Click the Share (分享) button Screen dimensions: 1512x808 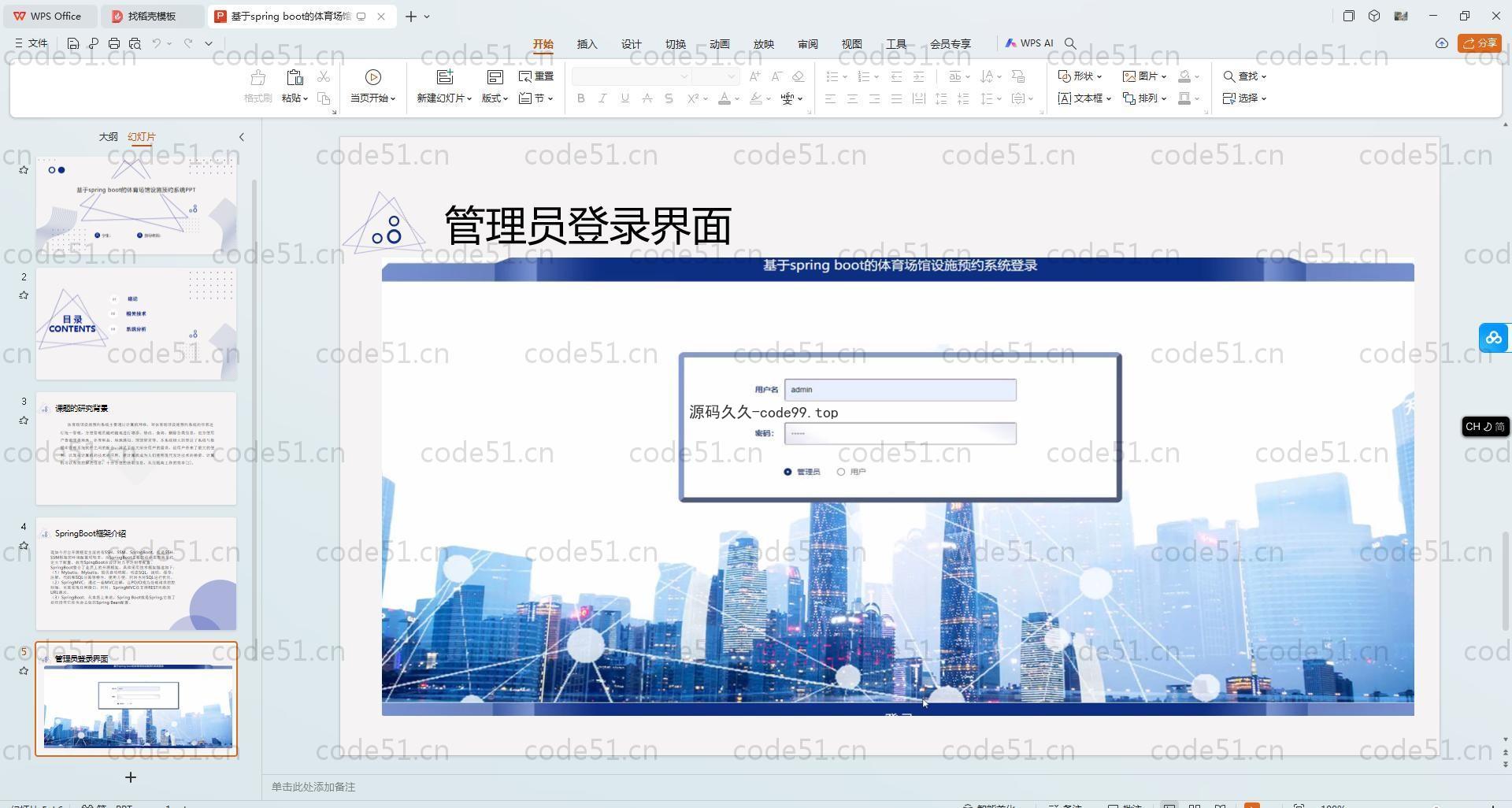[x=1480, y=43]
